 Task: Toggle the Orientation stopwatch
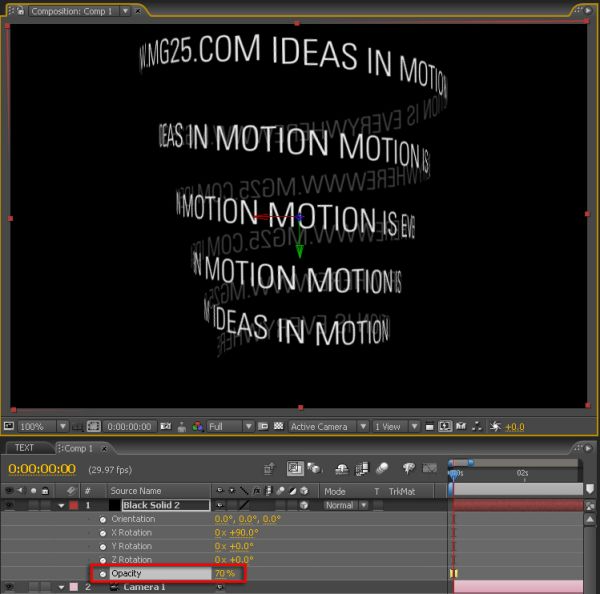pyautogui.click(x=103, y=519)
